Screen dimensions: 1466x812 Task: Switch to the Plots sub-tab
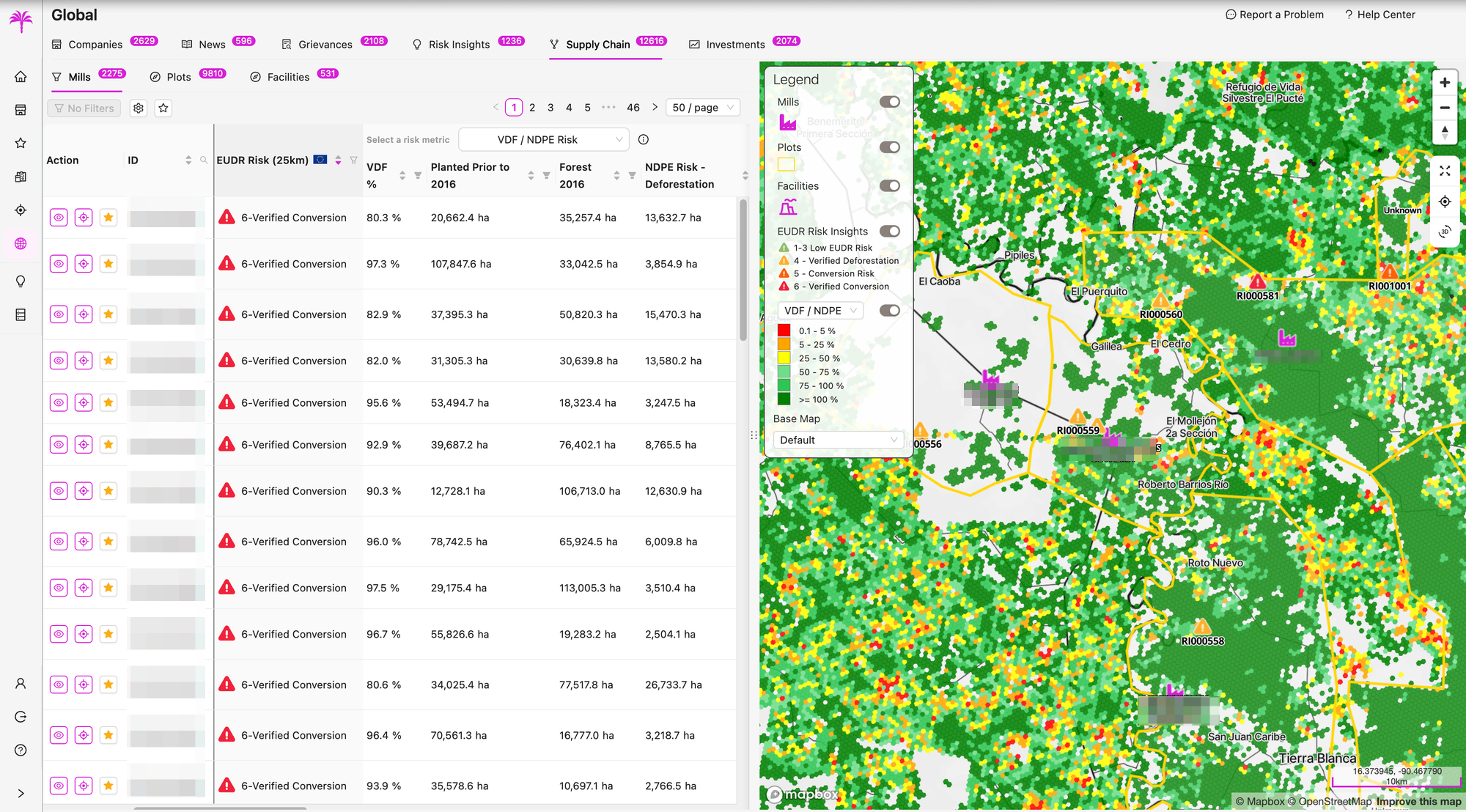[179, 77]
